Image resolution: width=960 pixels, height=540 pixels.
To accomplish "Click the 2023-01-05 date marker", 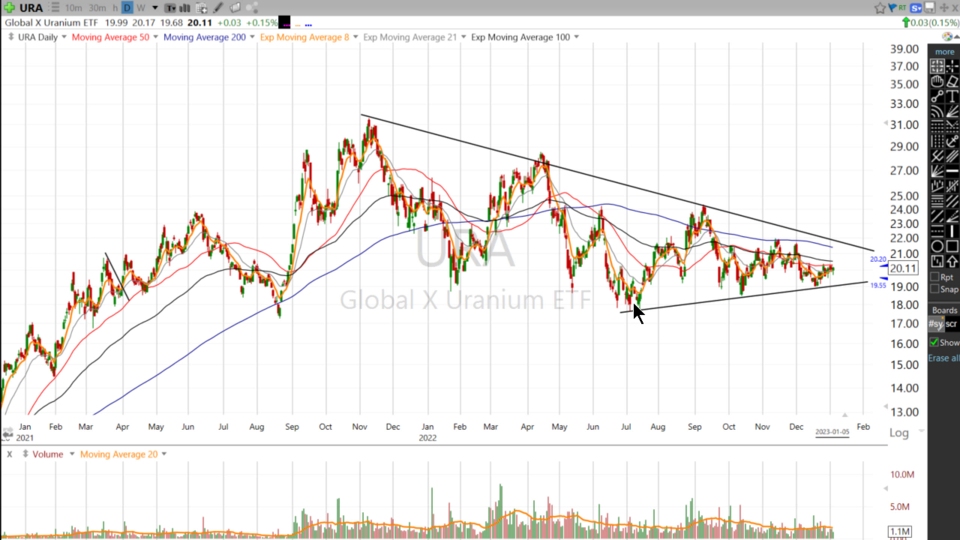I will (832, 432).
